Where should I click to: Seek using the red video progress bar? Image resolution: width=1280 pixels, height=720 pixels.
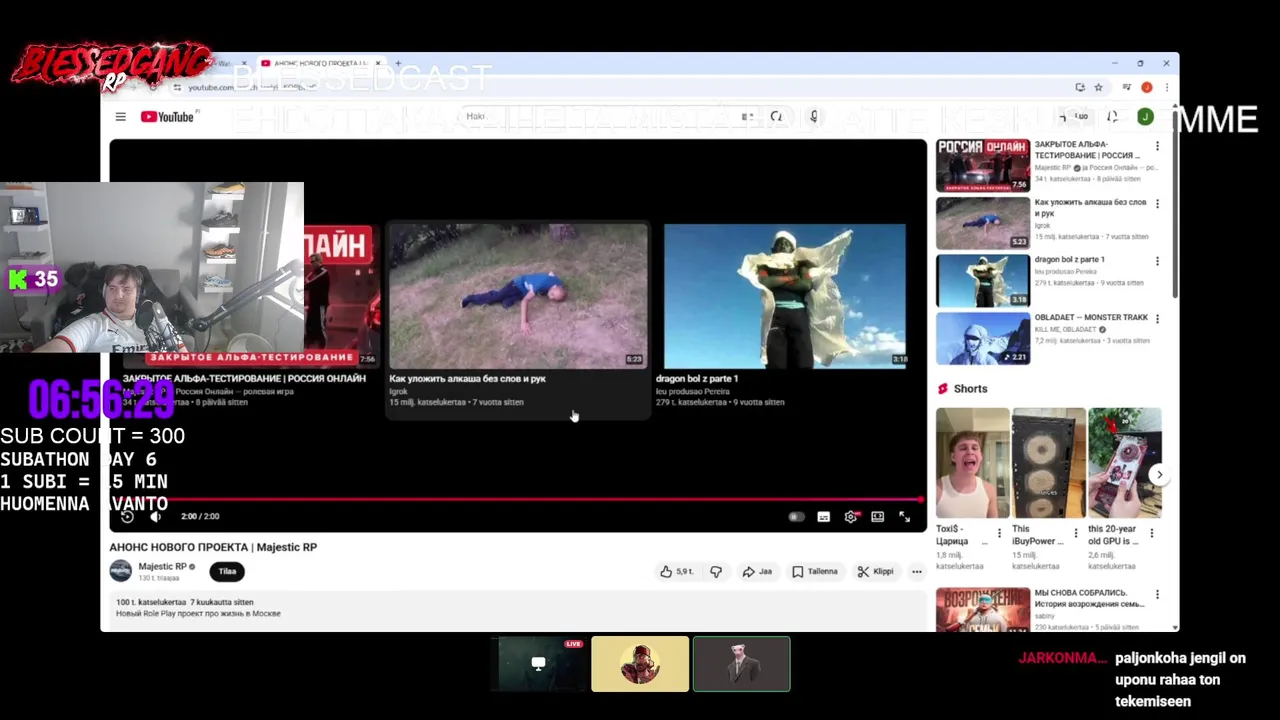click(518, 499)
